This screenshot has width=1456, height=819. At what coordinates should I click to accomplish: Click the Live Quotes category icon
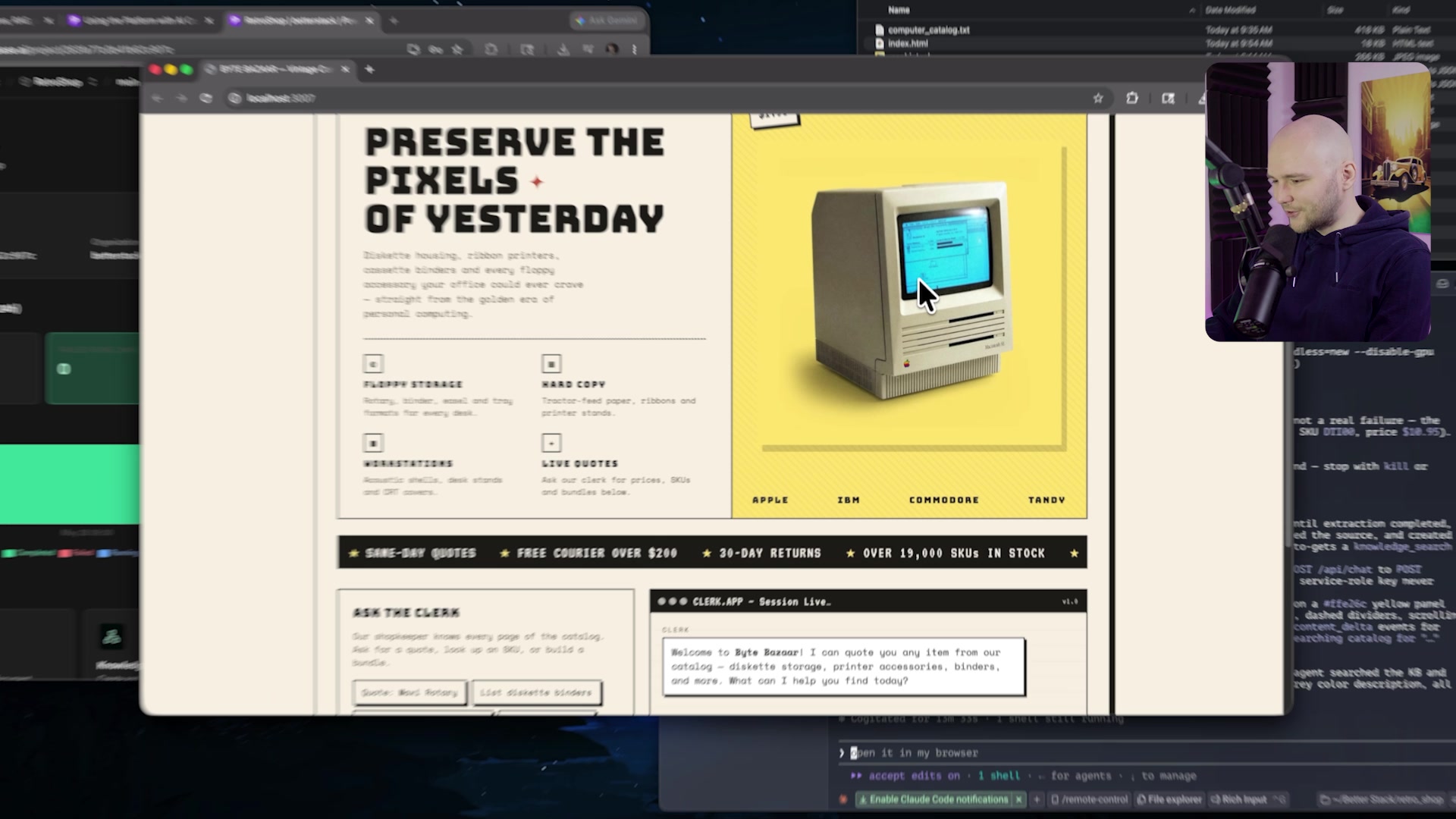pyautogui.click(x=551, y=443)
